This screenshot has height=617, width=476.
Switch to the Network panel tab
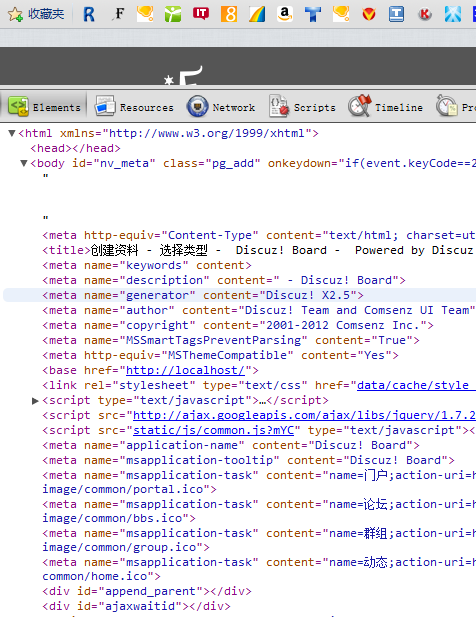coord(221,107)
